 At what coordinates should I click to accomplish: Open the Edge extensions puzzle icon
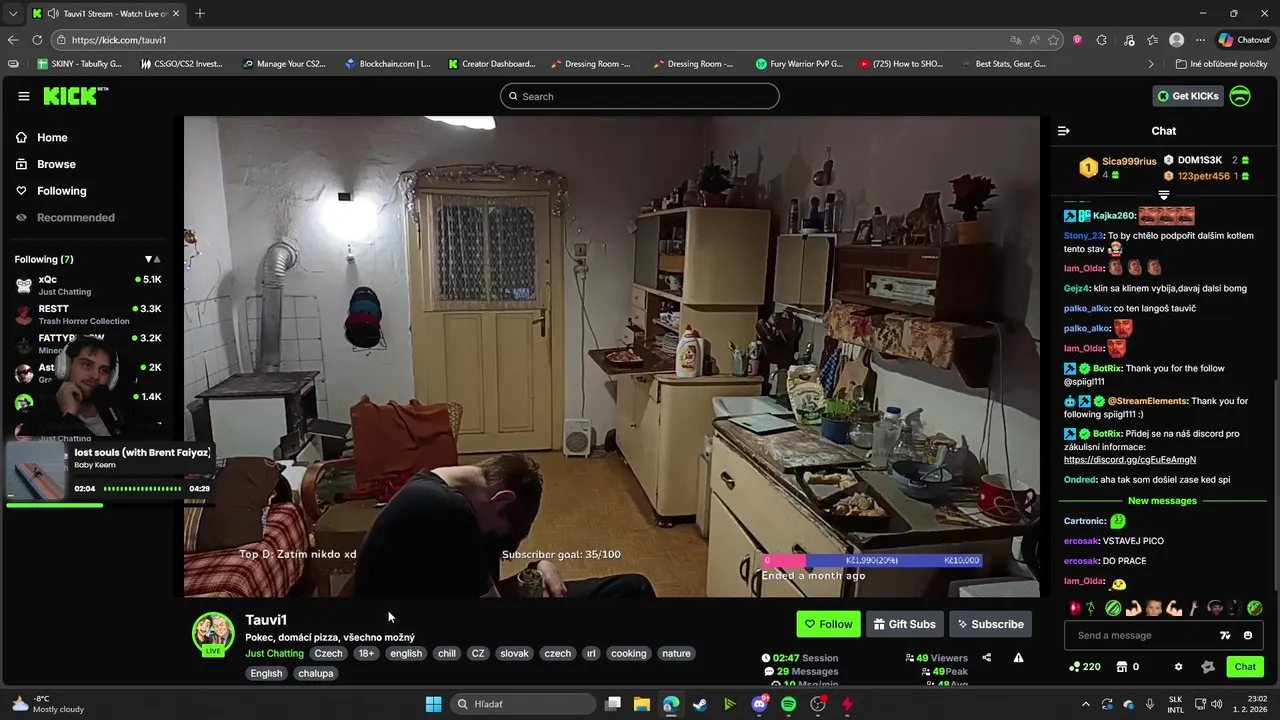coord(1102,40)
